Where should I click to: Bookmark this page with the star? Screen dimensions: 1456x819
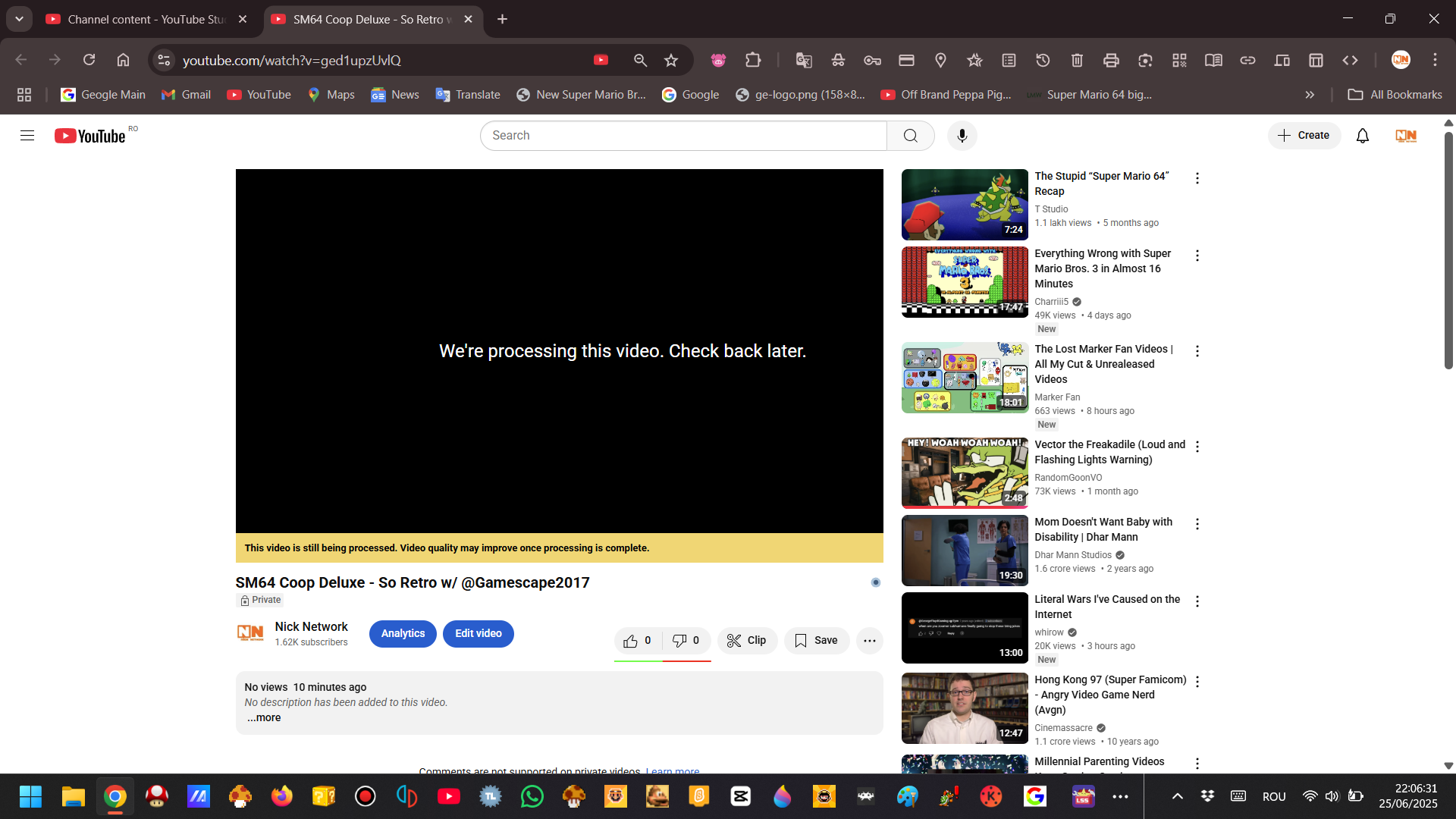(671, 60)
